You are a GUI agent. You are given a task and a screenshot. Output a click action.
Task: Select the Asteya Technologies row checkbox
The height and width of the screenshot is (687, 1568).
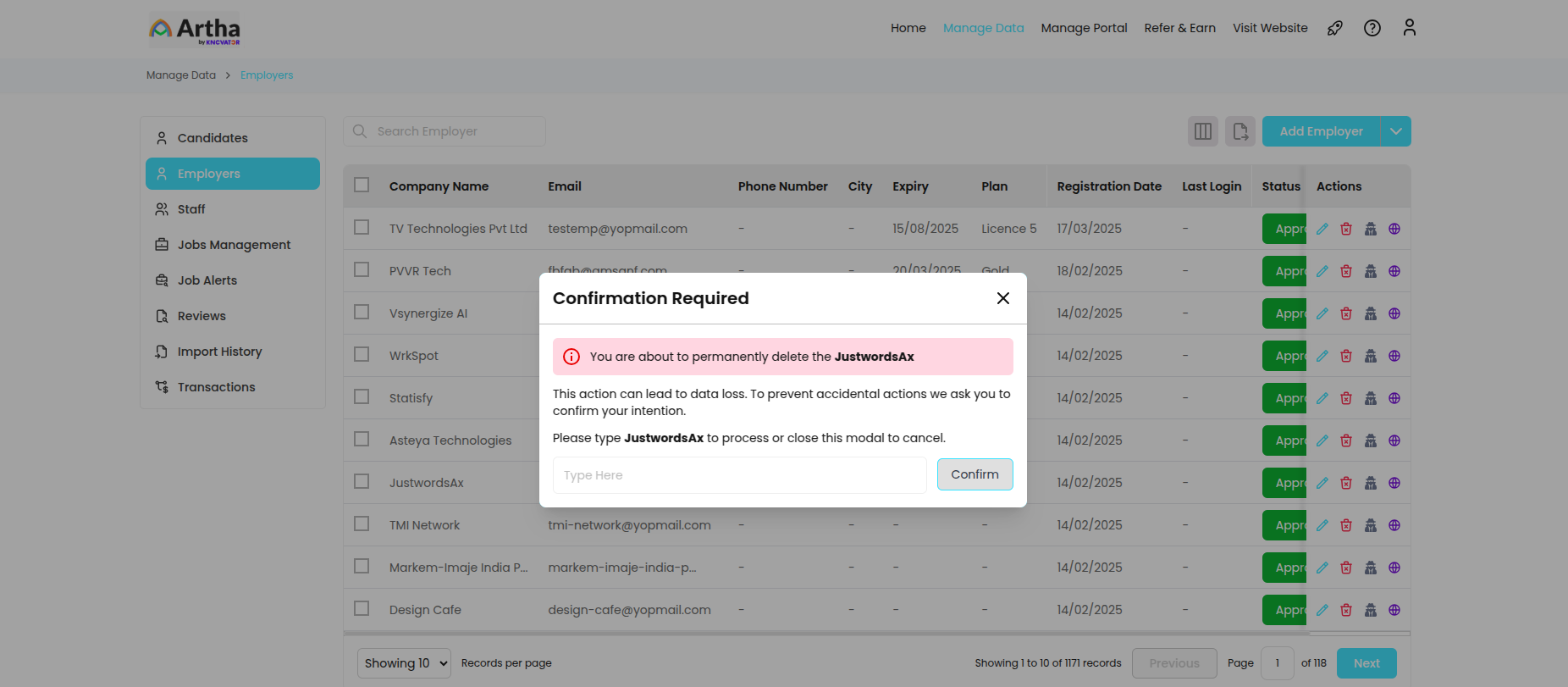coord(362,440)
